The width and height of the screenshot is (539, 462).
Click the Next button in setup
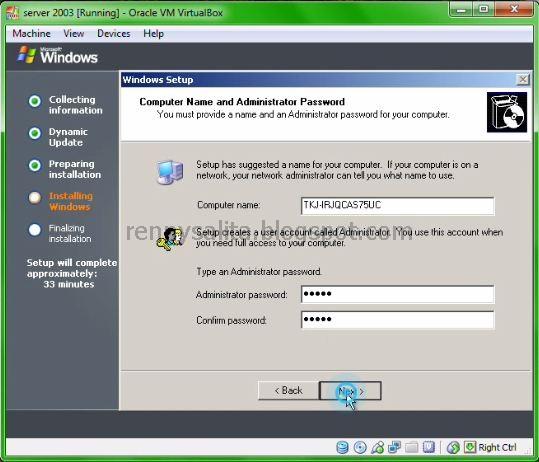click(x=350, y=390)
